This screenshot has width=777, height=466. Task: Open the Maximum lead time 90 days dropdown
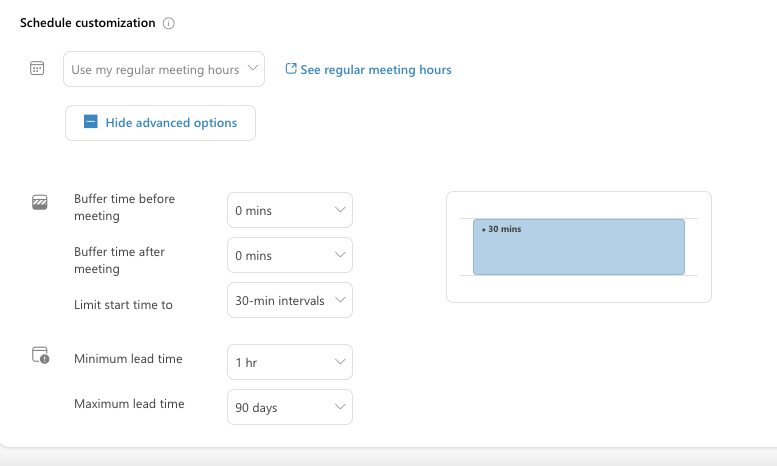290,408
